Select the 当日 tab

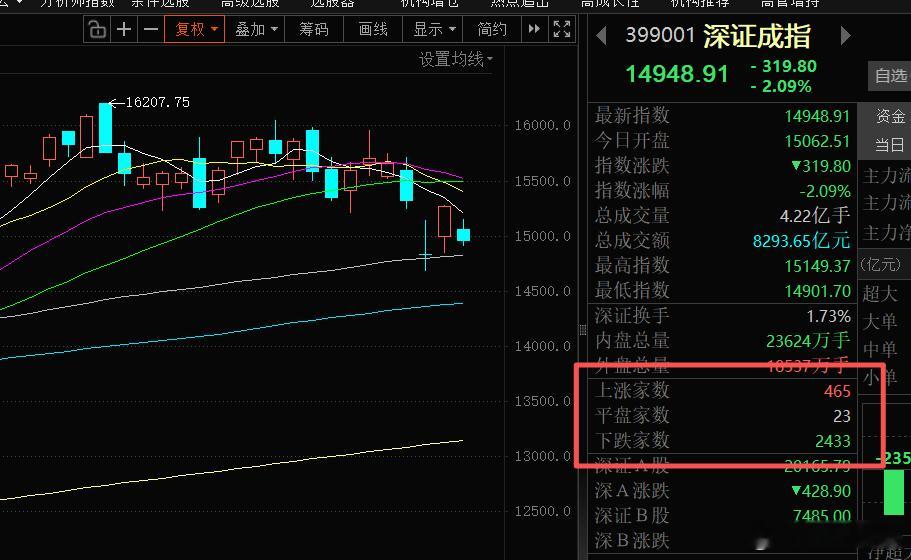[890, 144]
